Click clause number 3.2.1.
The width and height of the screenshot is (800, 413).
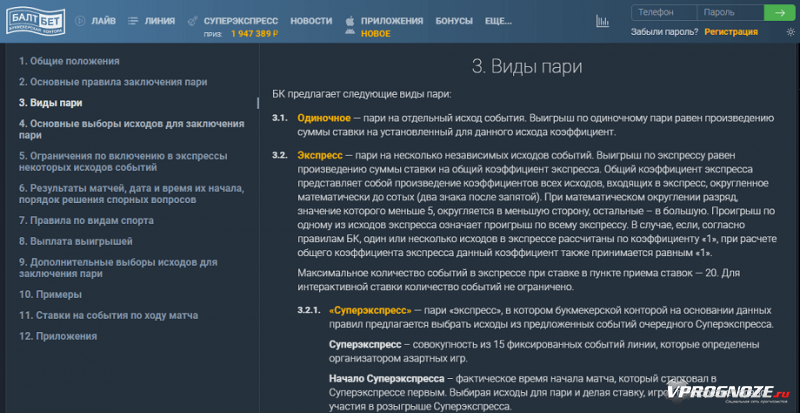pos(308,310)
